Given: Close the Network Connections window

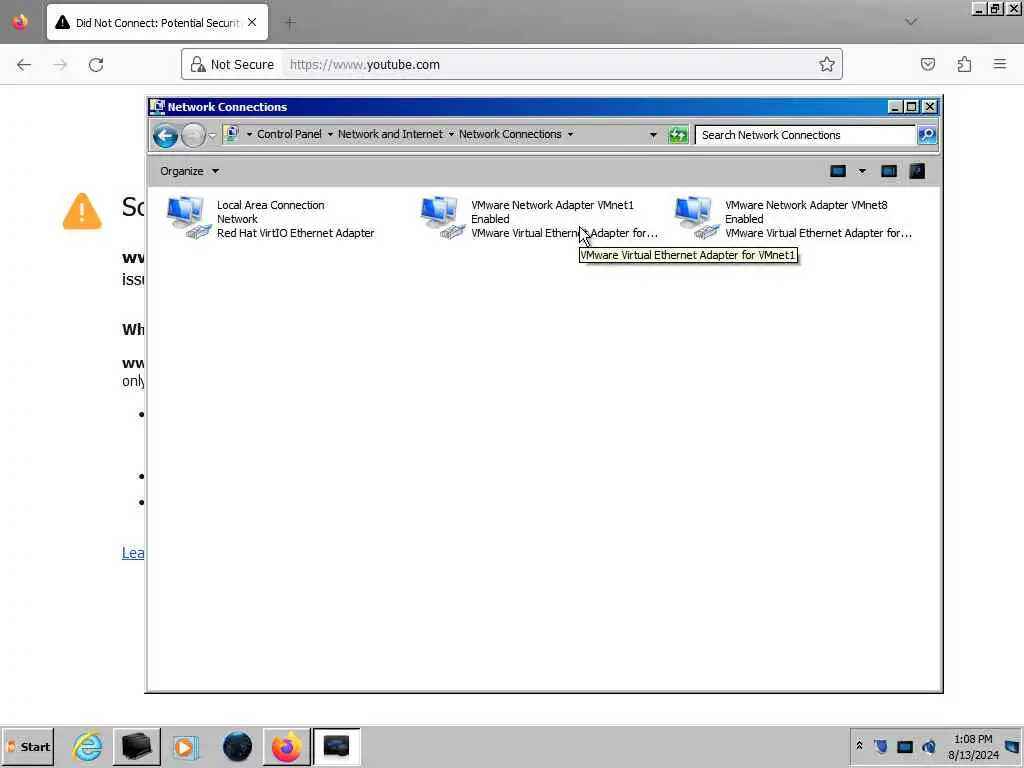Looking at the screenshot, I should [930, 106].
